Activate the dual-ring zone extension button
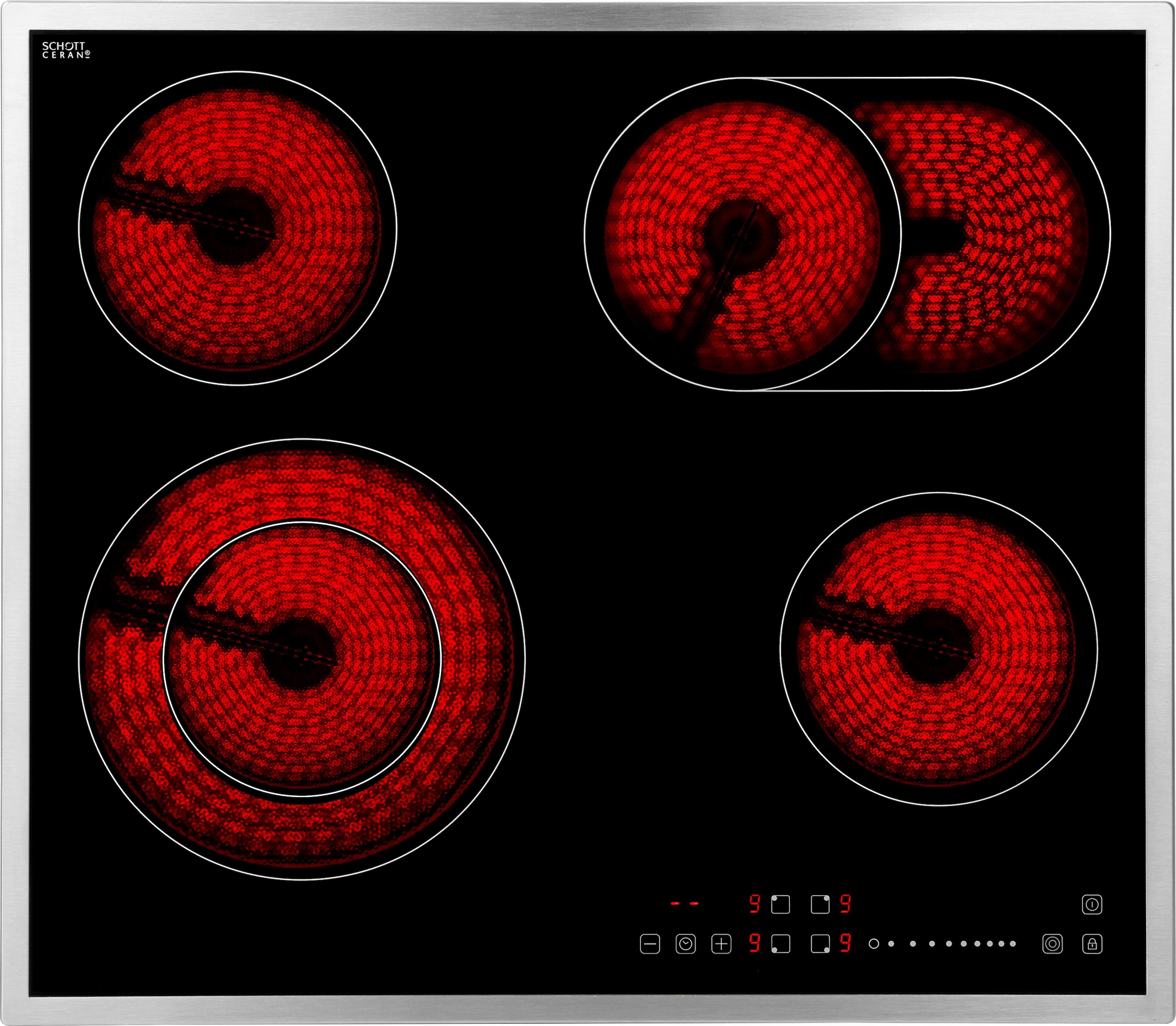 (x=1053, y=943)
